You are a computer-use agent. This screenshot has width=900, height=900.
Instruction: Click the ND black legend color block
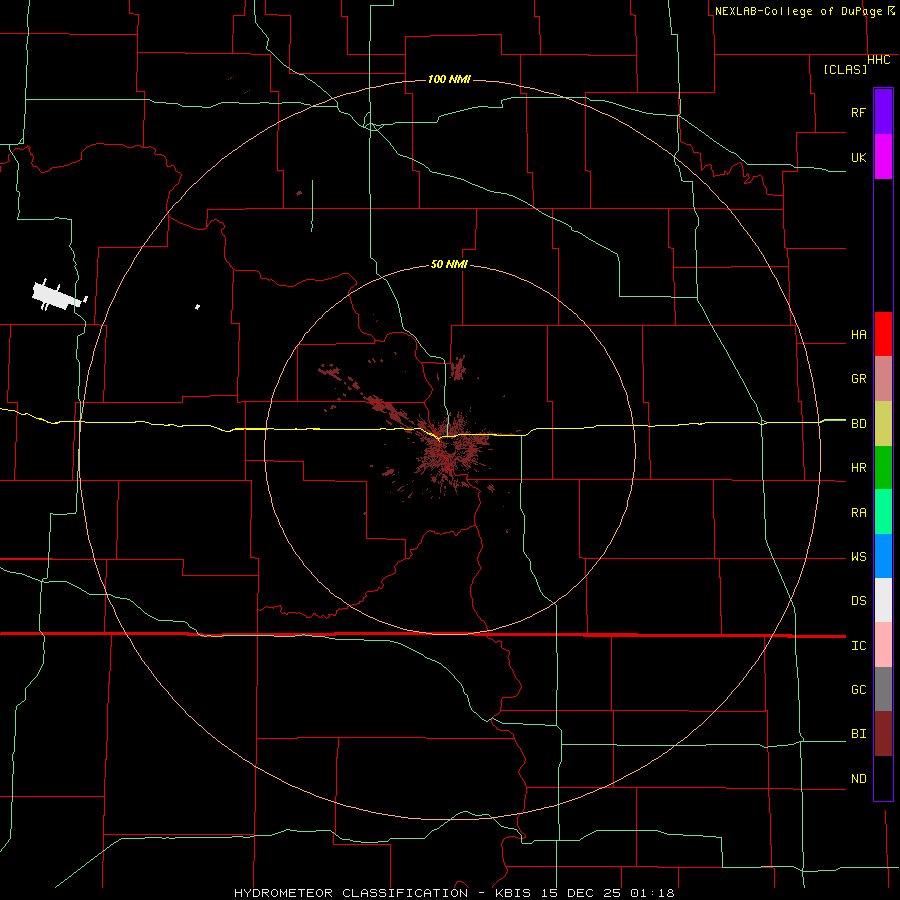point(883,778)
